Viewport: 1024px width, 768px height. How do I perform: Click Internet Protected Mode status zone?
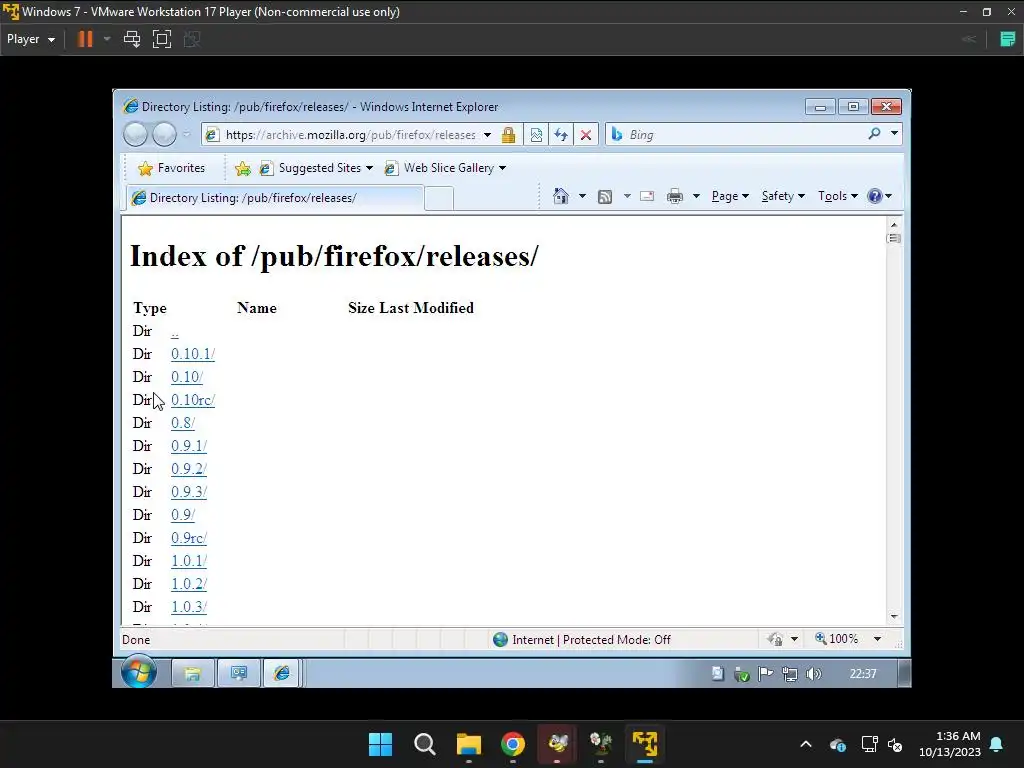coord(582,639)
